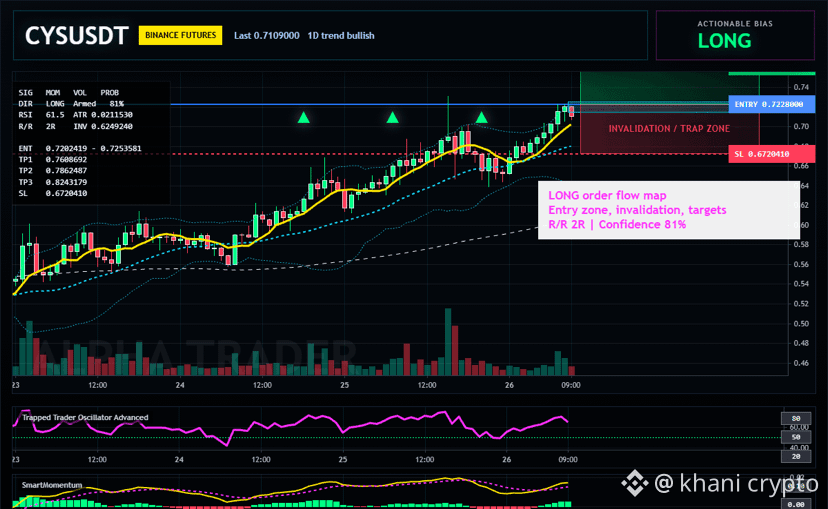This screenshot has width=828, height=509.
Task: Click the tallest green volume bar
Action: pos(448,342)
